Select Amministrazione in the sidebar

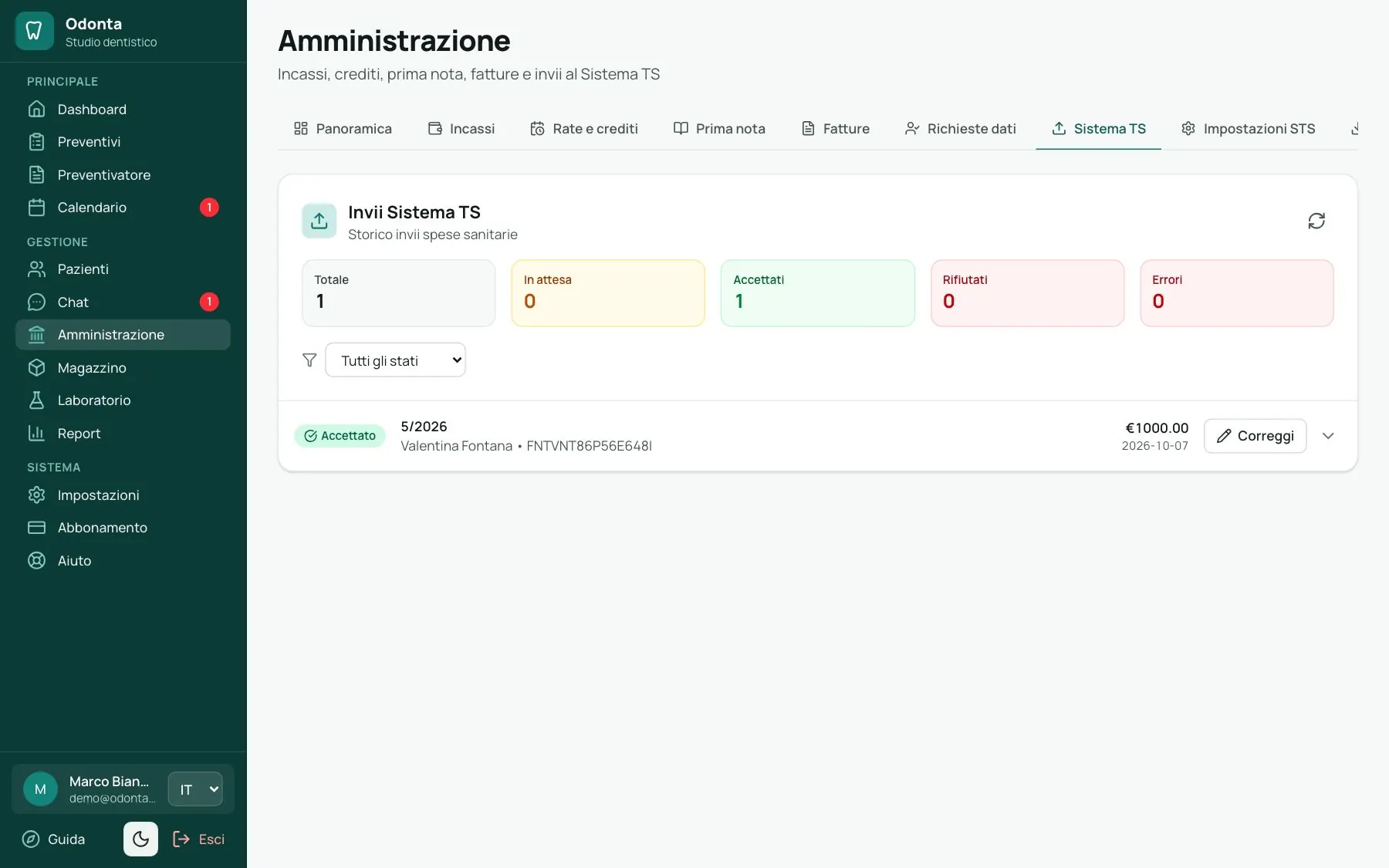tap(123, 335)
